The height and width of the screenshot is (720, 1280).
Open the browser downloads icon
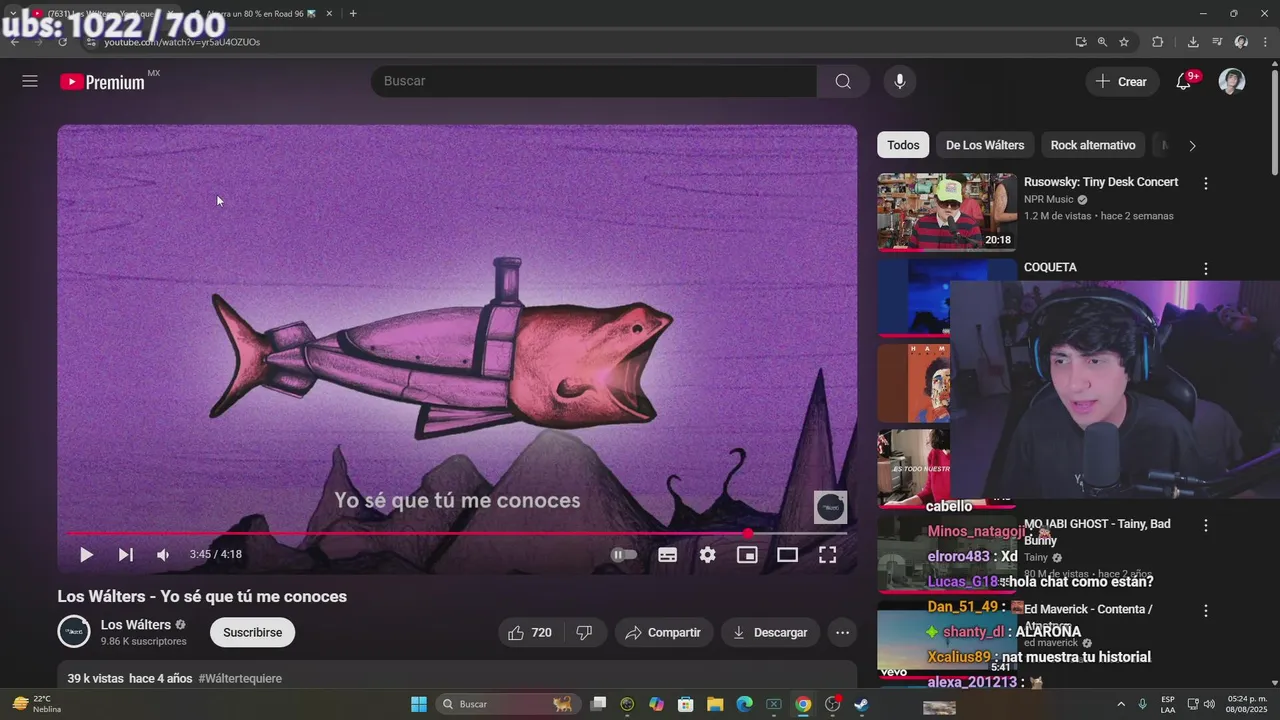click(1193, 42)
